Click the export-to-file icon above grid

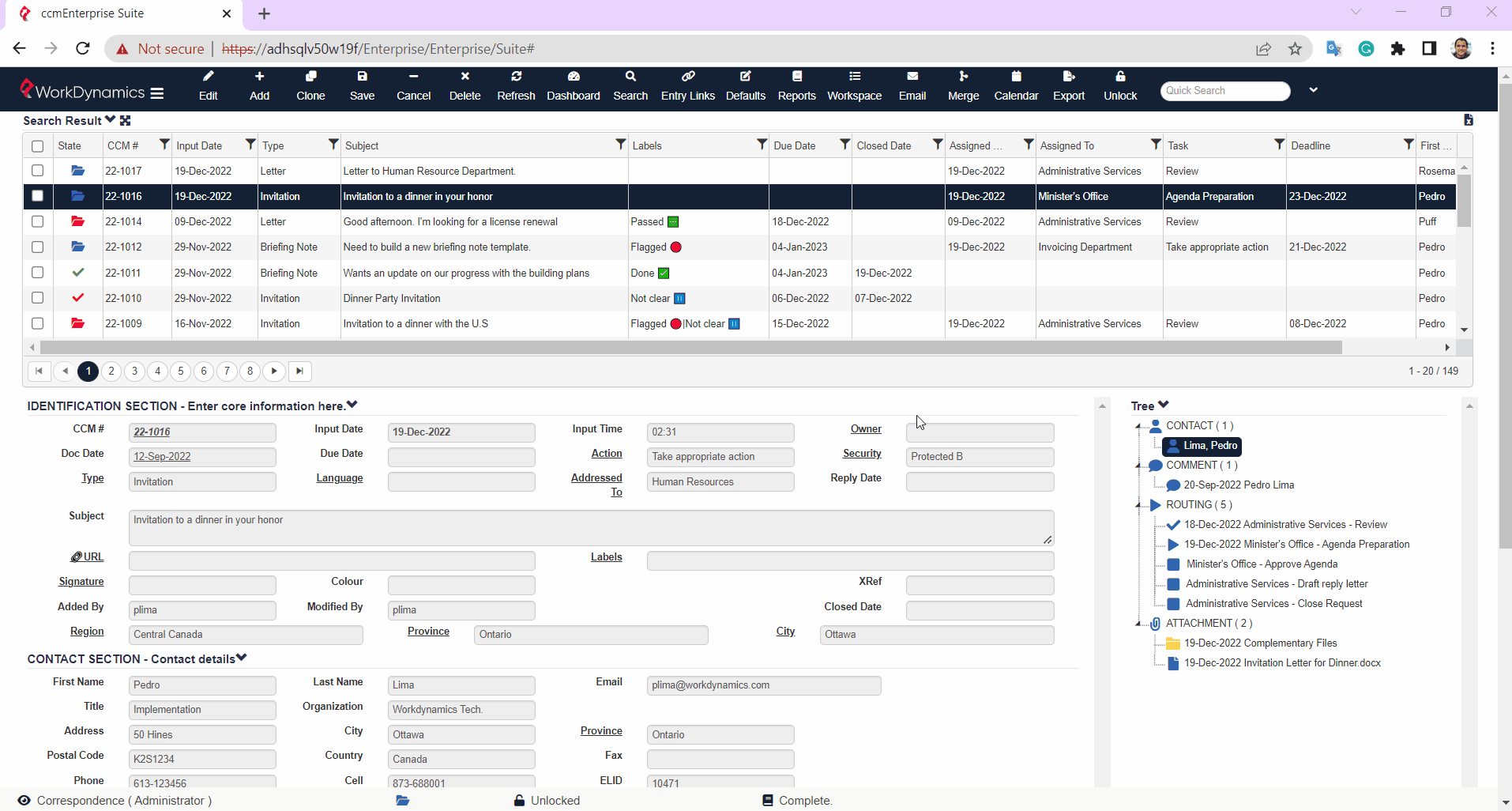coord(1469,120)
